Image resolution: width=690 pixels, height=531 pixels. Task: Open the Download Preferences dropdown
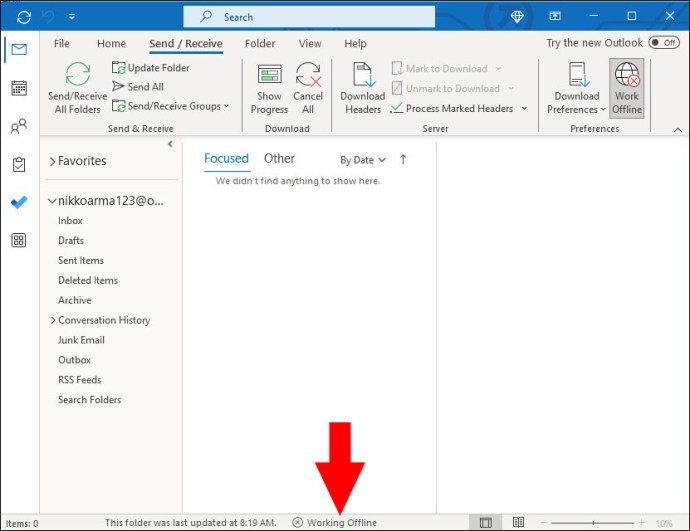coord(576,89)
